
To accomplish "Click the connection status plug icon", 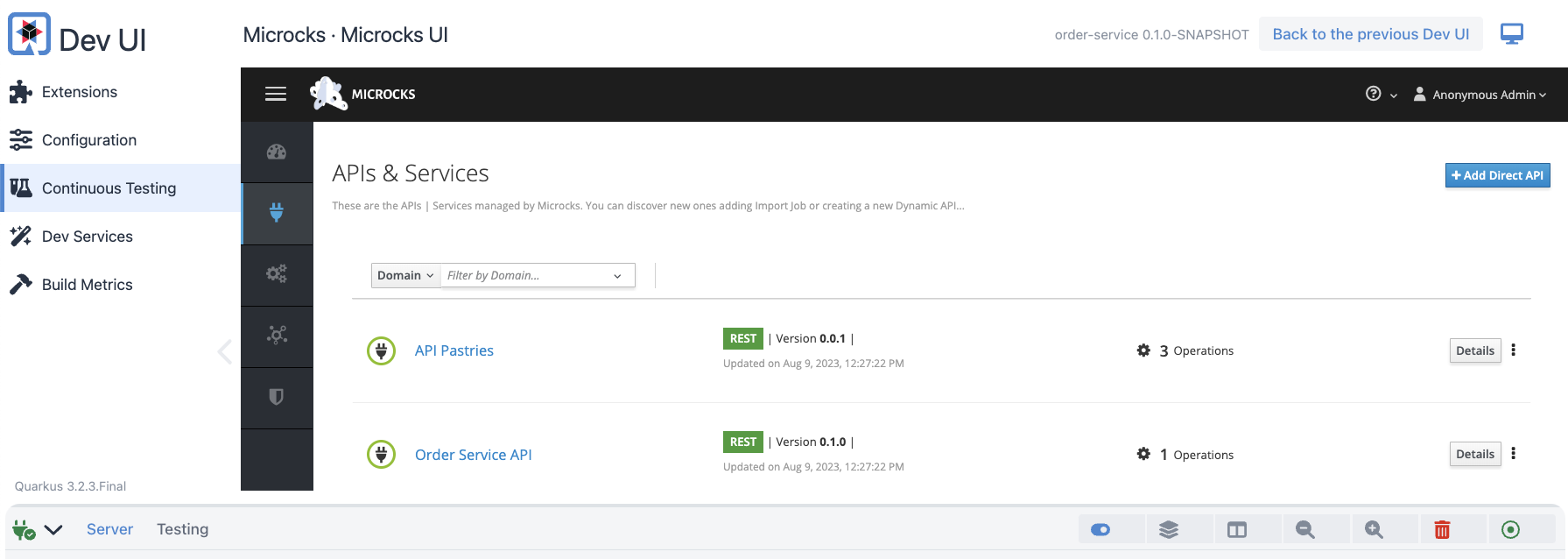I will [24, 529].
